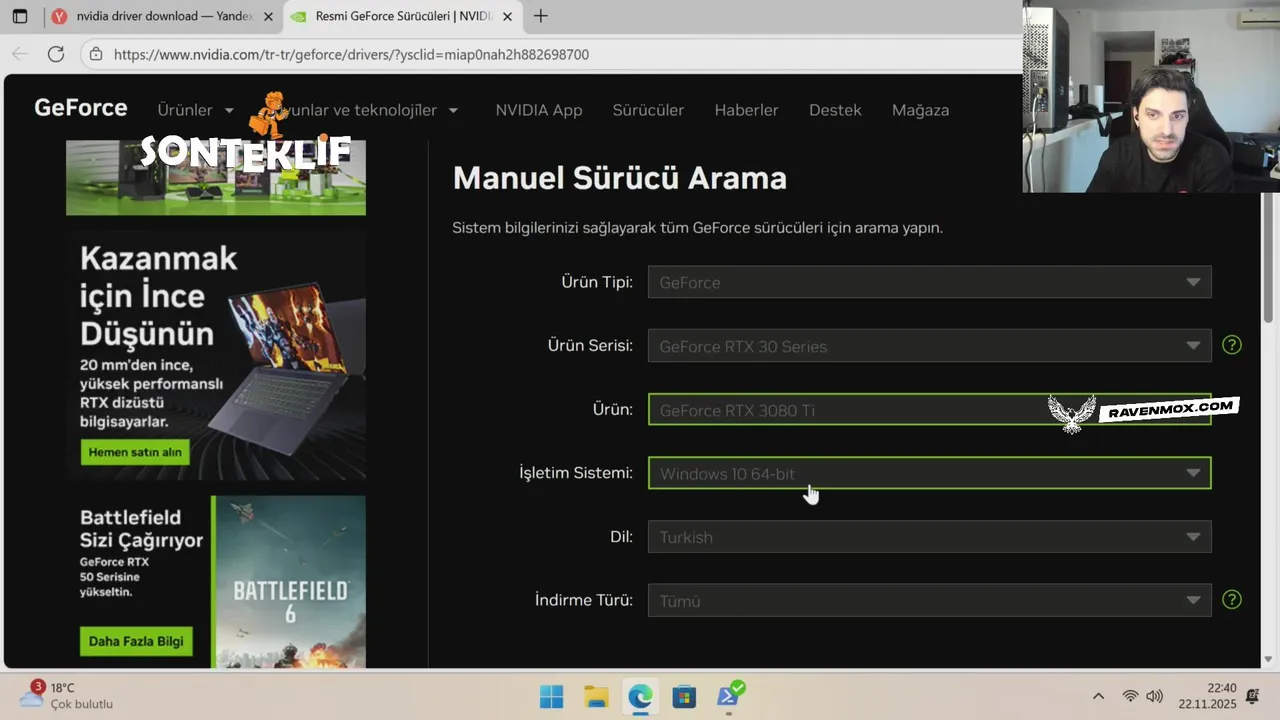Click the browser back arrow

point(20,54)
